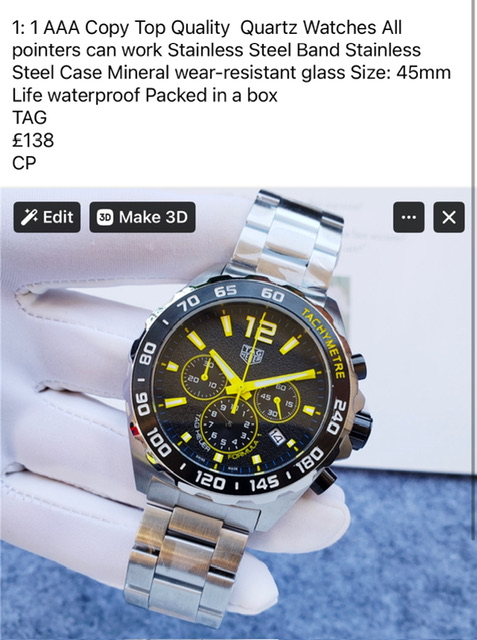Close the photo viewer with the X

pyautogui.click(x=449, y=217)
